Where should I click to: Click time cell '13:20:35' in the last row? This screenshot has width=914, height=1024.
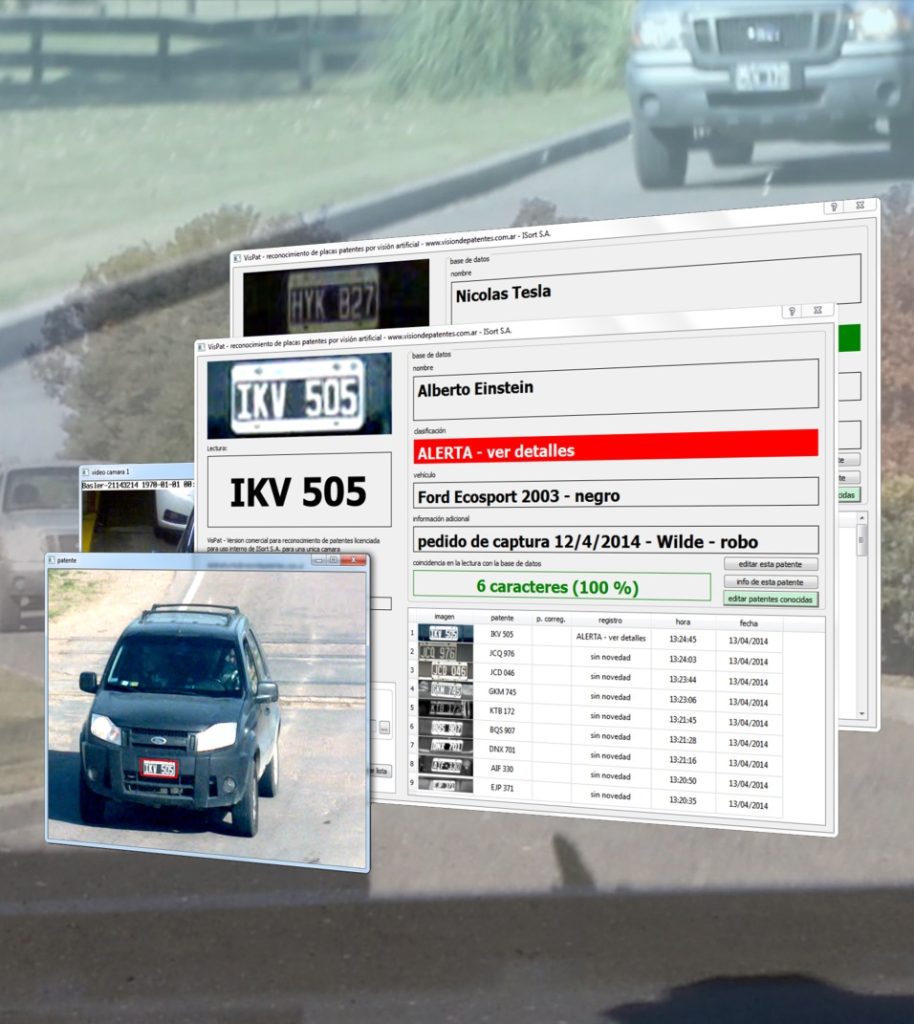(683, 800)
